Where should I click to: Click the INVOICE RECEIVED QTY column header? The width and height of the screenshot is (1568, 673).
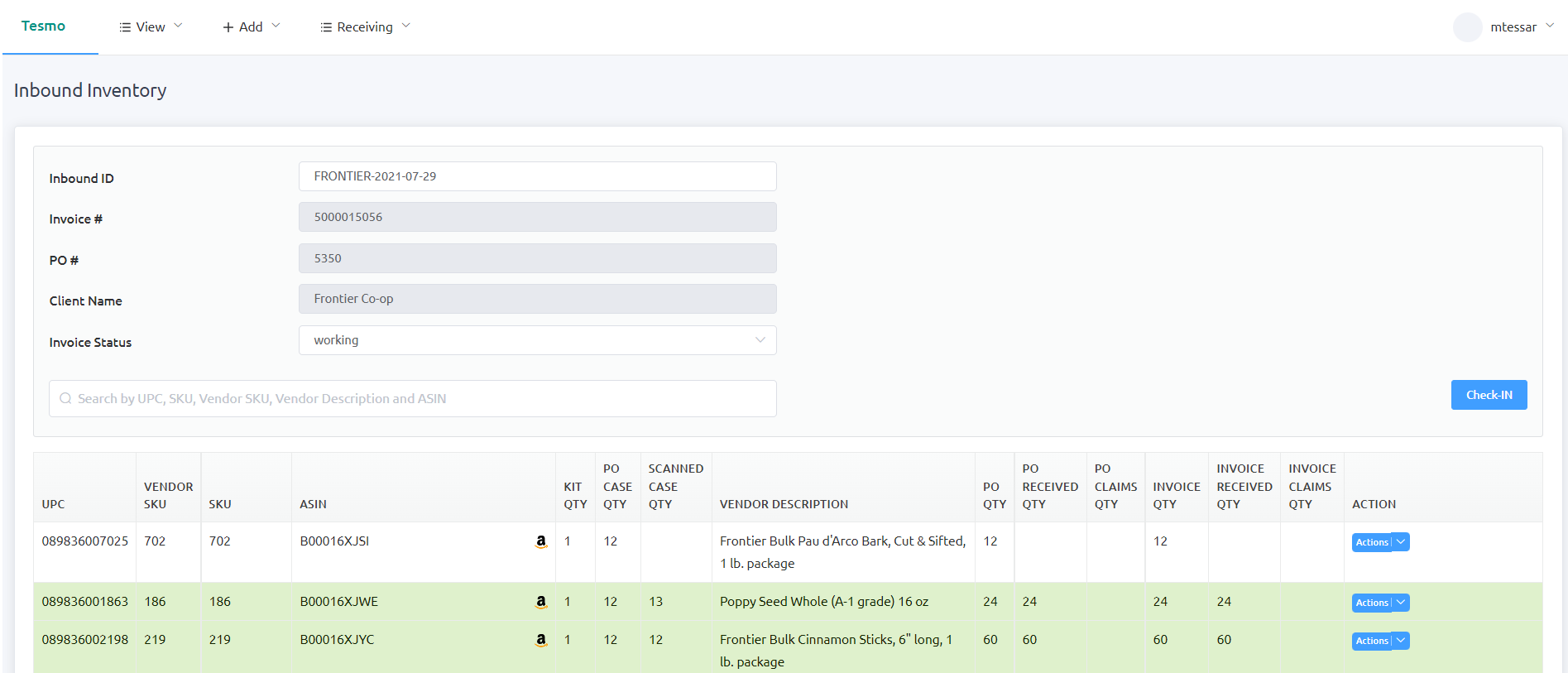pyautogui.click(x=1244, y=486)
